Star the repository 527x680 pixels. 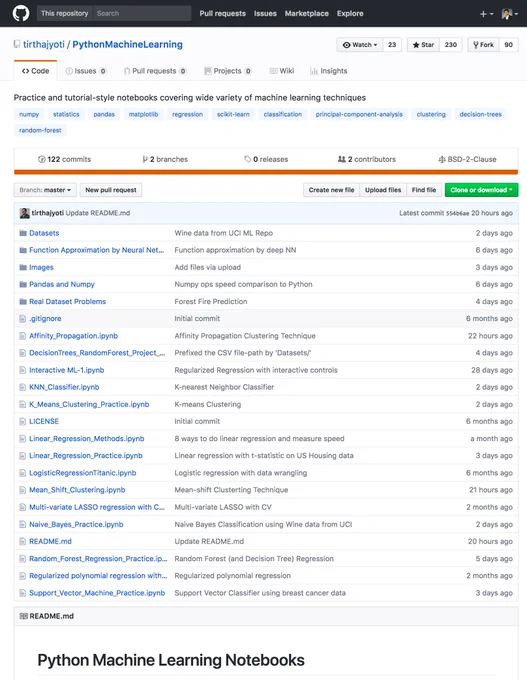pos(423,45)
